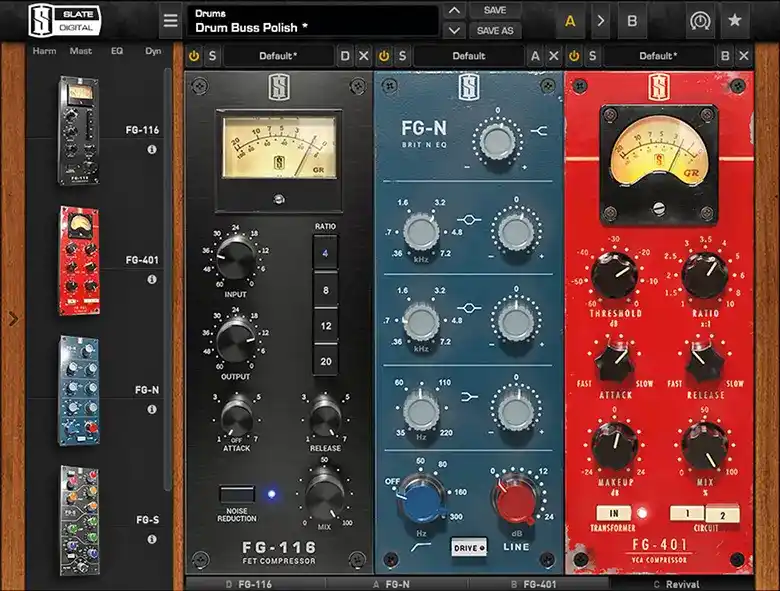Select previous preset with up arrow
The height and width of the screenshot is (591, 780).
coord(454,11)
